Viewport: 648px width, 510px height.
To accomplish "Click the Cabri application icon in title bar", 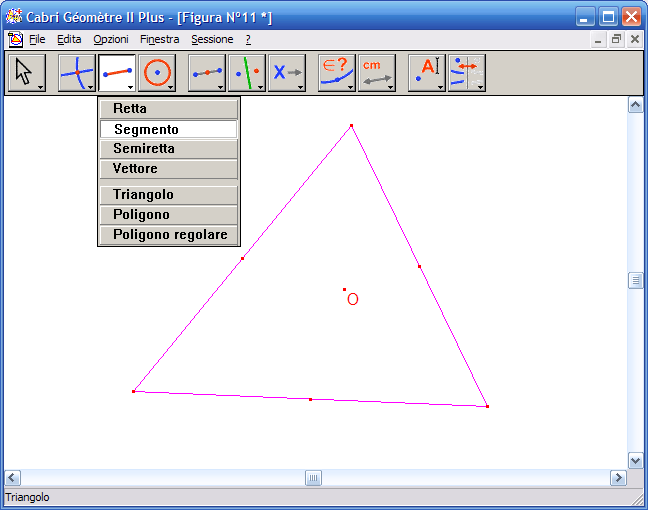I will (x=14, y=17).
